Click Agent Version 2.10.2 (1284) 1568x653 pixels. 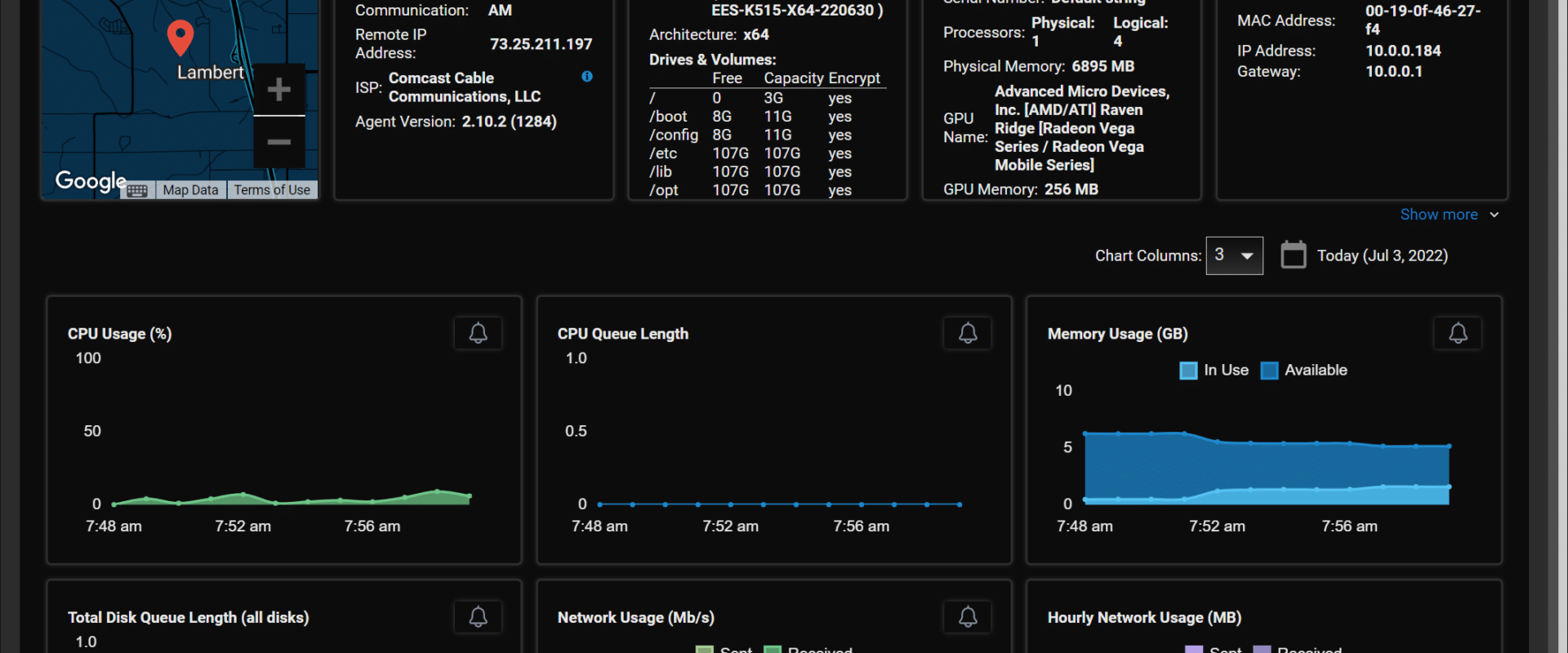click(509, 122)
